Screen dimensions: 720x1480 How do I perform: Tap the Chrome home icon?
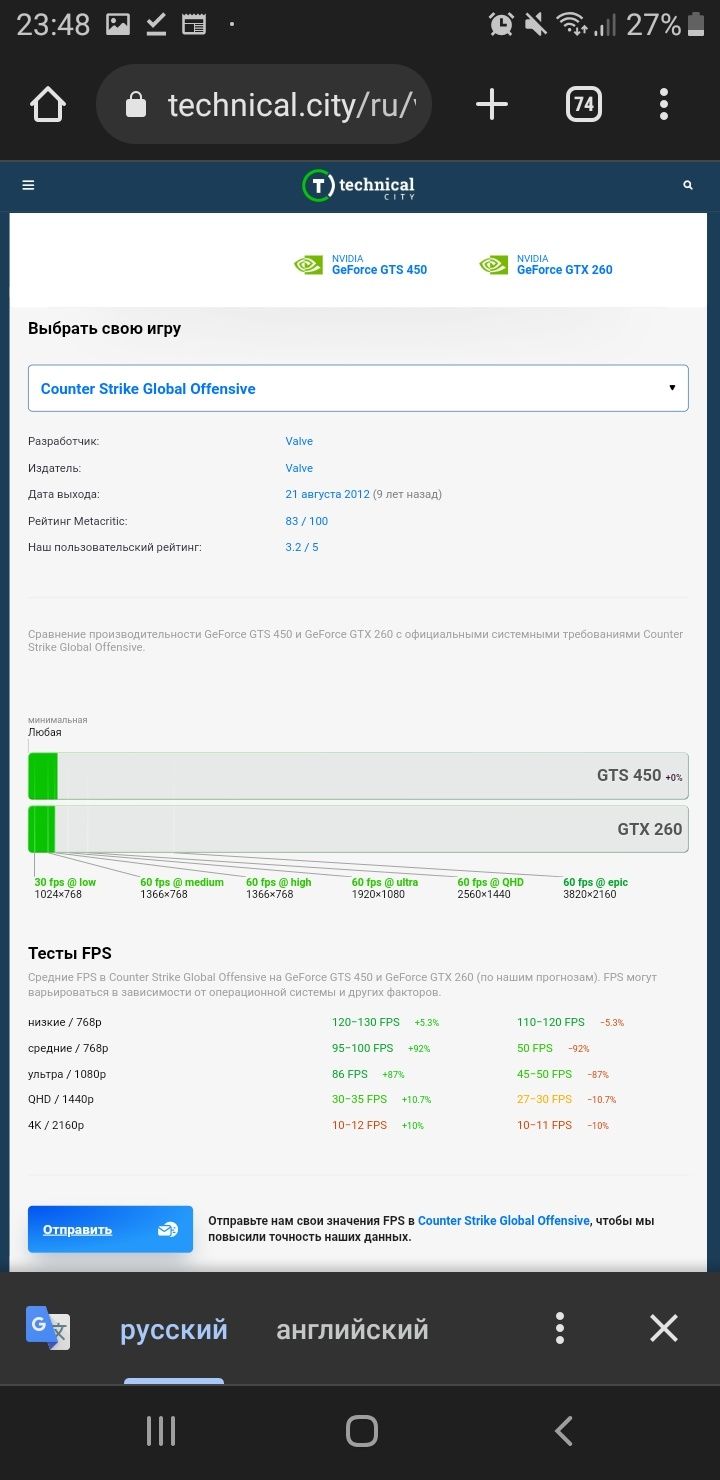pyautogui.click(x=48, y=104)
